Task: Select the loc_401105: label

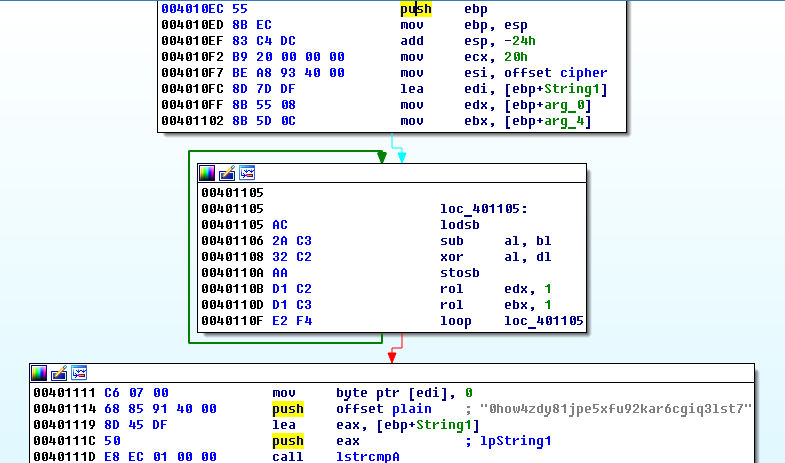Action: click(x=484, y=209)
